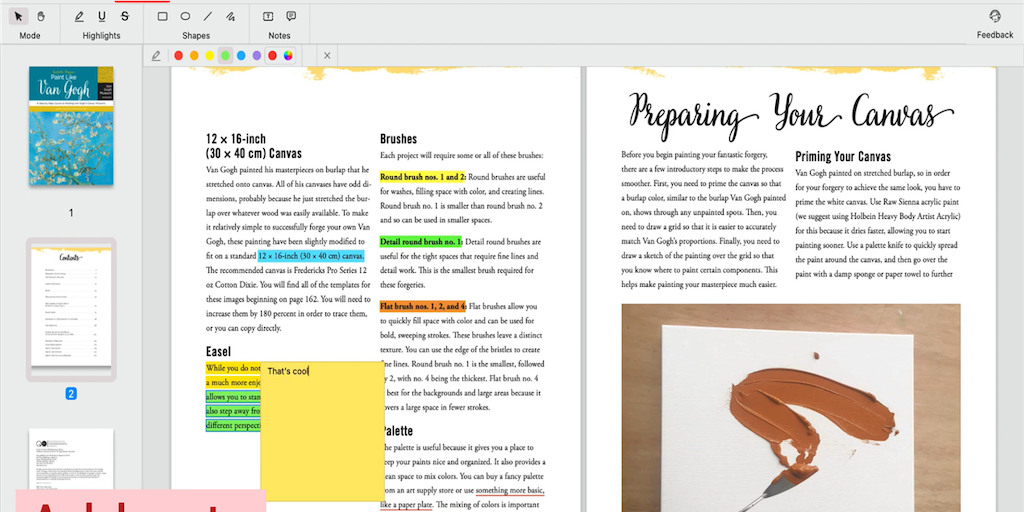Click the page number 2 badge
The width and height of the screenshot is (1024, 512).
71,394
